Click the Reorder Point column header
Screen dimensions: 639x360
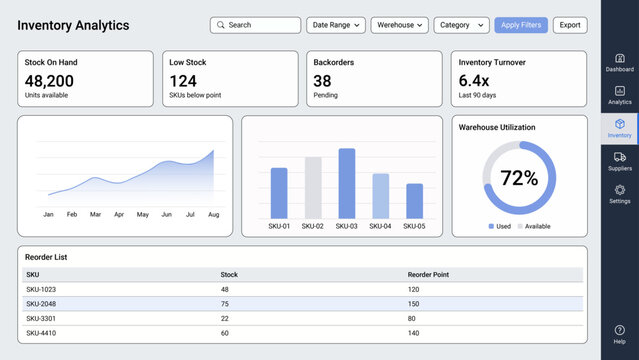428,275
